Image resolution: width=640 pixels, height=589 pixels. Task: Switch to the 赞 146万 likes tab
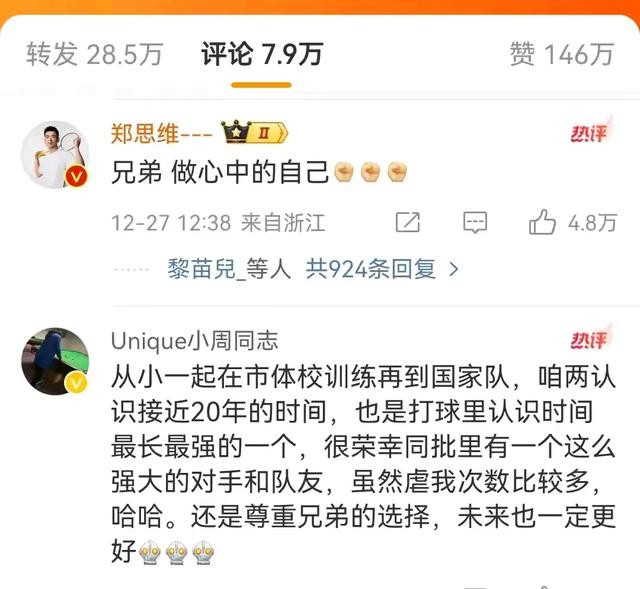coord(562,54)
